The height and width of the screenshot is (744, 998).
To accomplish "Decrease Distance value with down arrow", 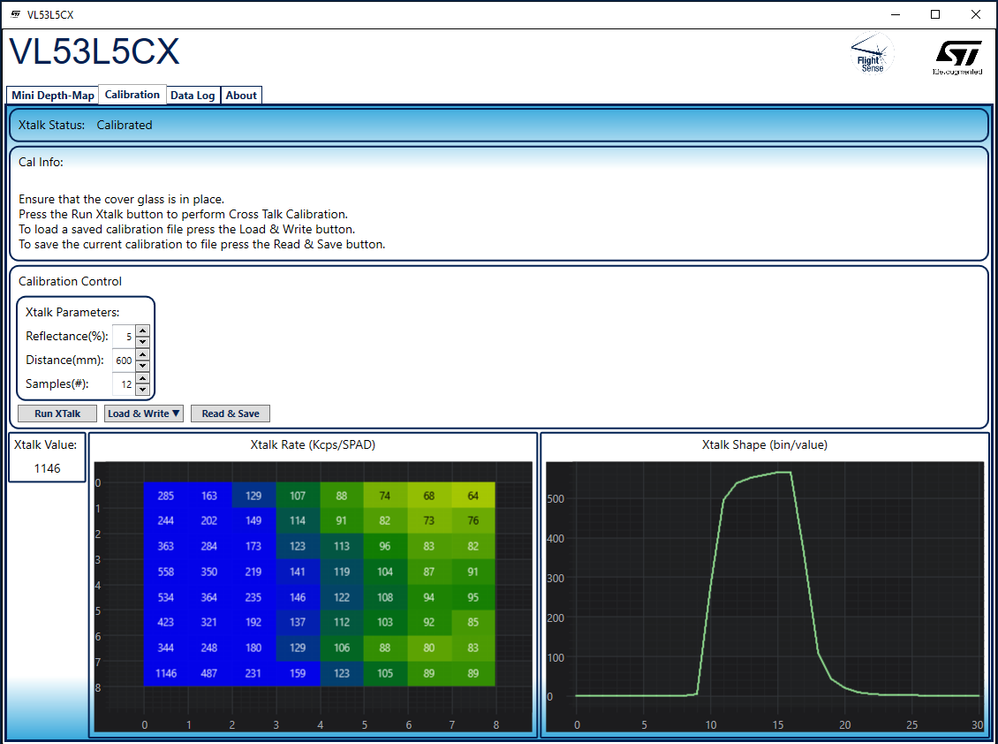I will [143, 366].
